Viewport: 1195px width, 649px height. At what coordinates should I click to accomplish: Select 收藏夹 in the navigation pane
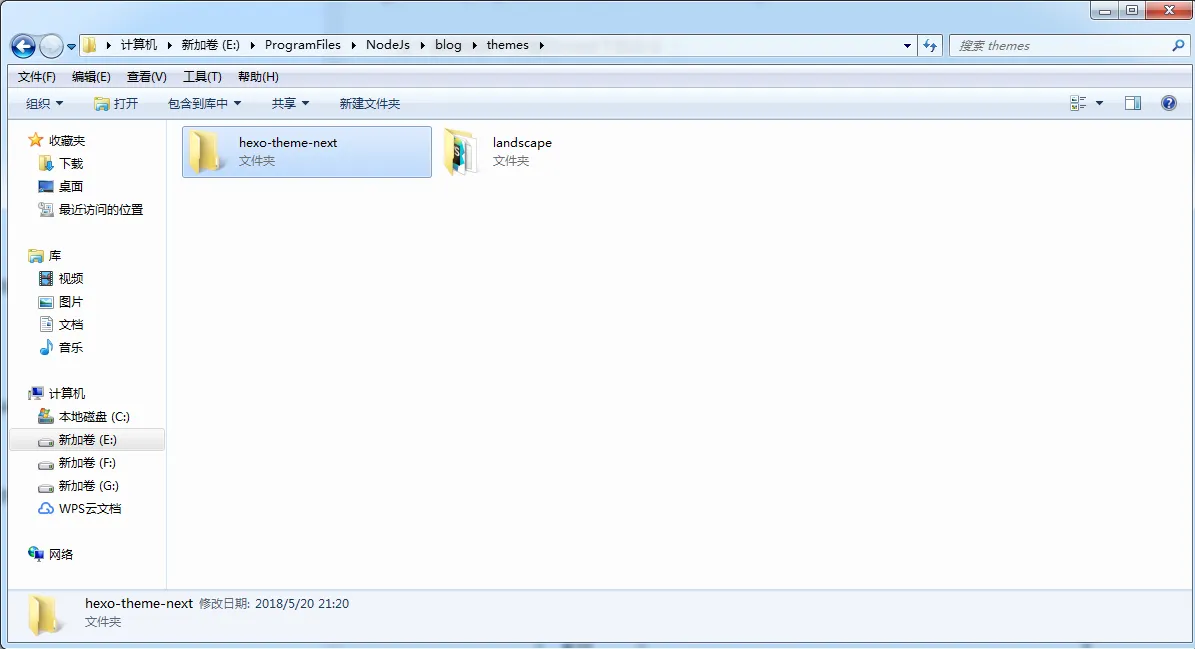pyautogui.click(x=67, y=141)
